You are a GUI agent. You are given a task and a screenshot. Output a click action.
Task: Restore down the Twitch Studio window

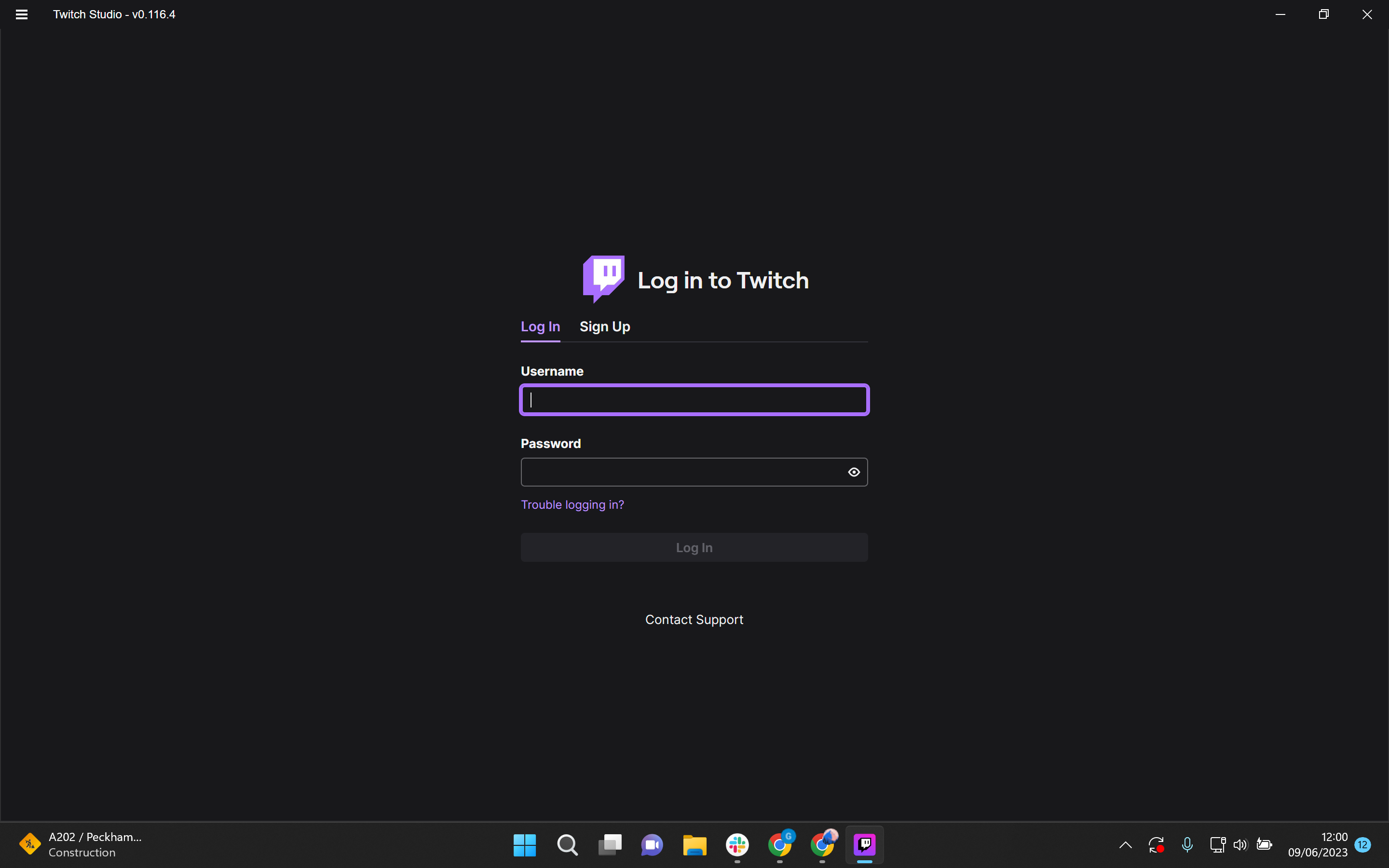(x=1323, y=14)
